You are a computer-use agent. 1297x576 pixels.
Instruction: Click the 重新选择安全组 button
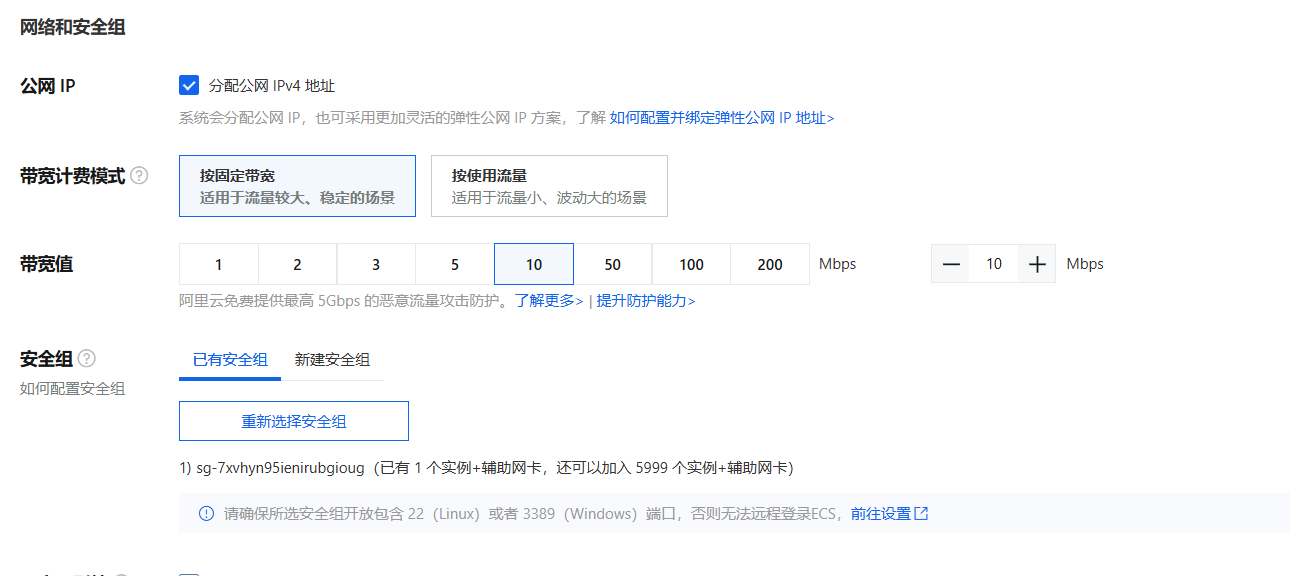coord(294,421)
